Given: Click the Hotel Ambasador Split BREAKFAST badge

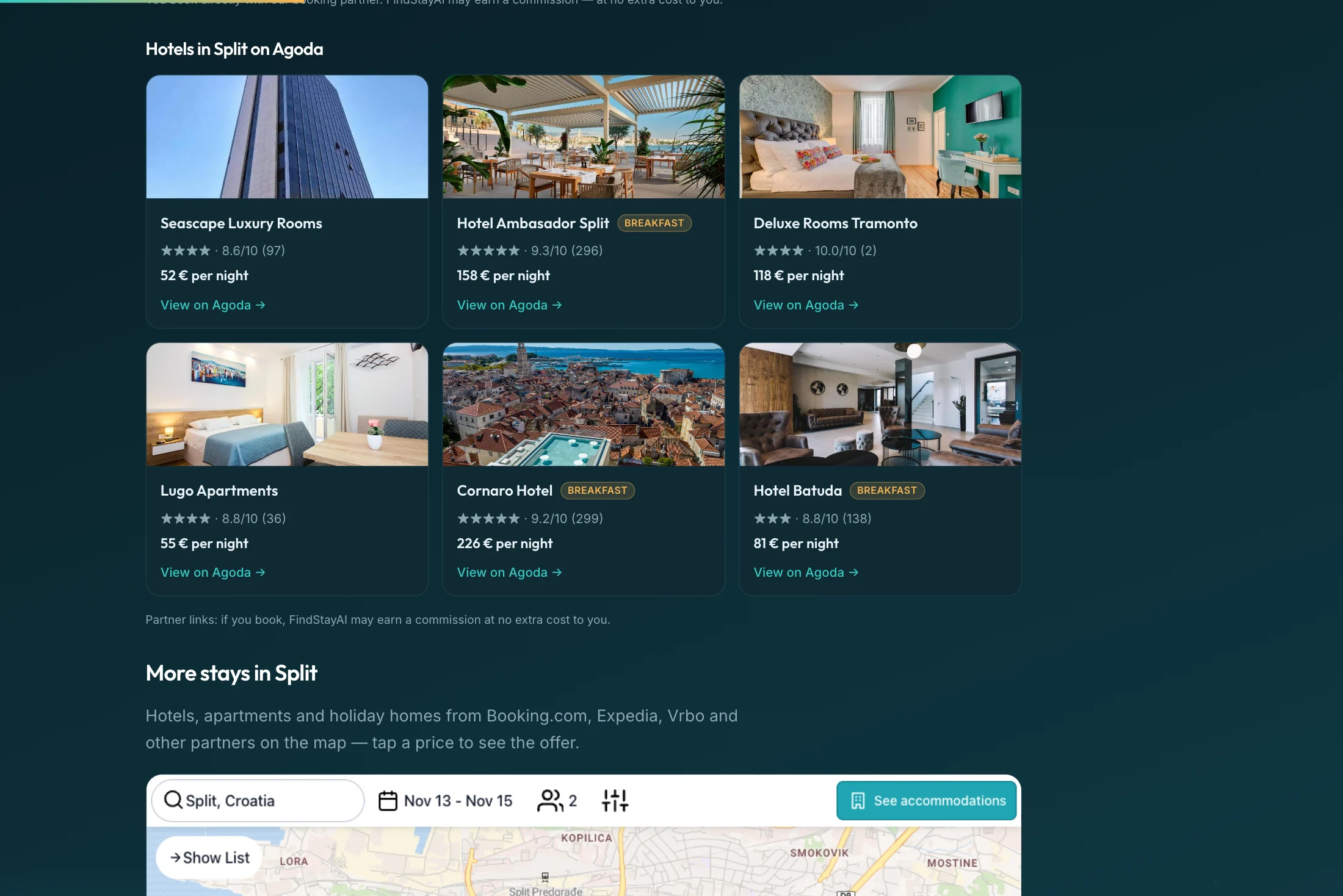Looking at the screenshot, I should click(654, 223).
